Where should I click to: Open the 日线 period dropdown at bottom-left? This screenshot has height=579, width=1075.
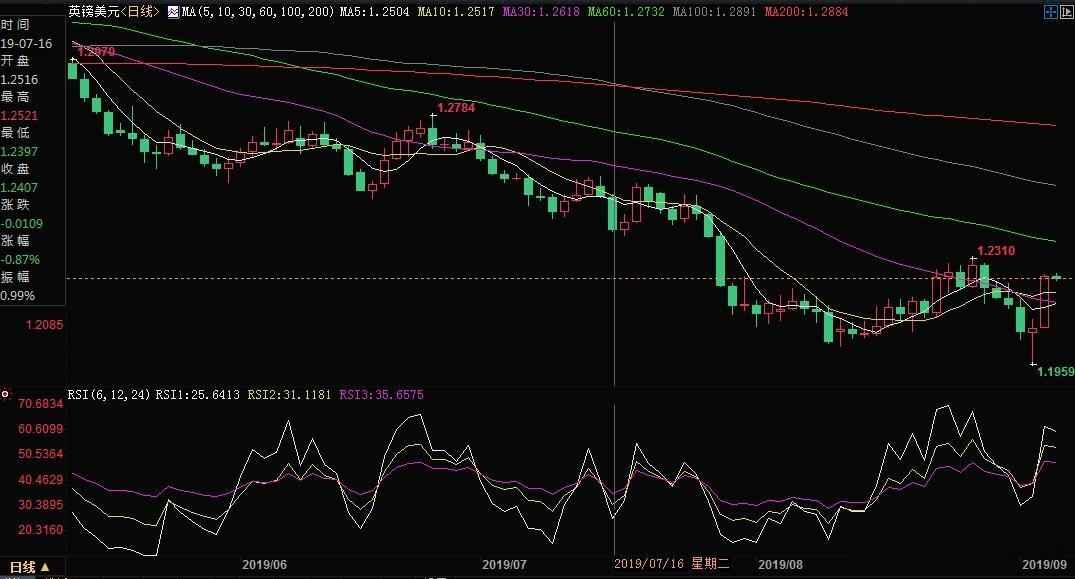click(x=30, y=568)
